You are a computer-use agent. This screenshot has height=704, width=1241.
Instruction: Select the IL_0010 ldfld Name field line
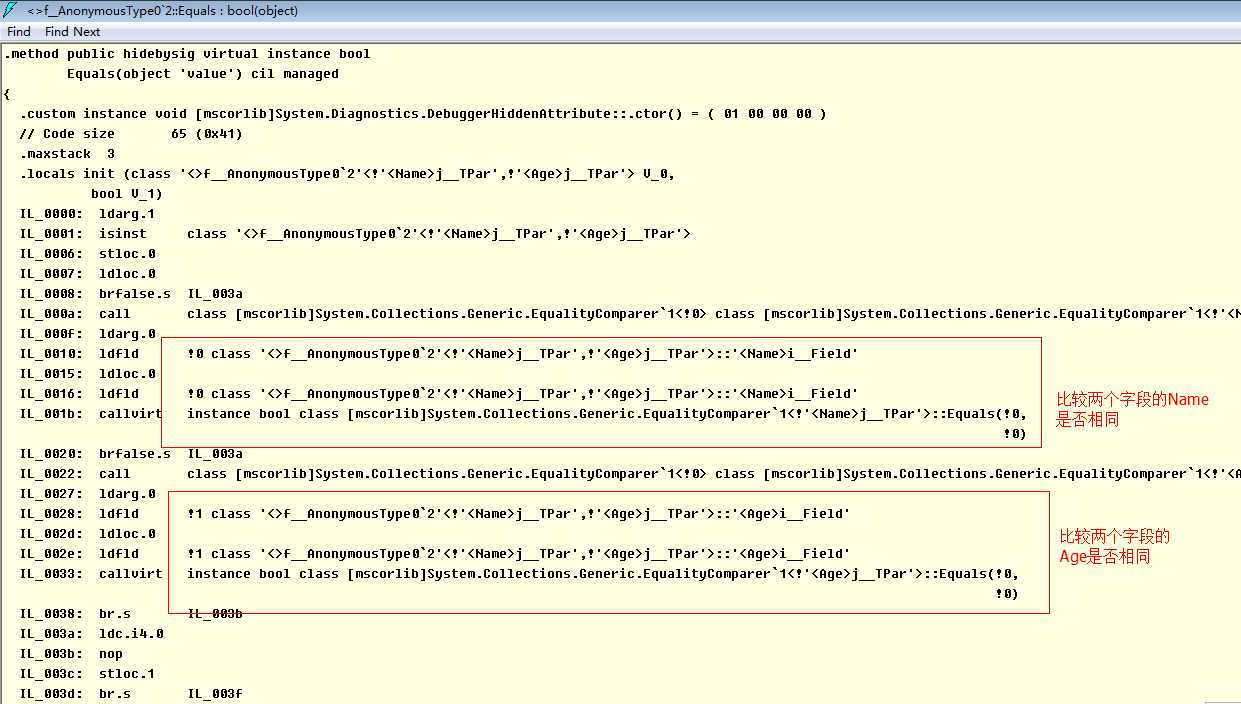439,354
